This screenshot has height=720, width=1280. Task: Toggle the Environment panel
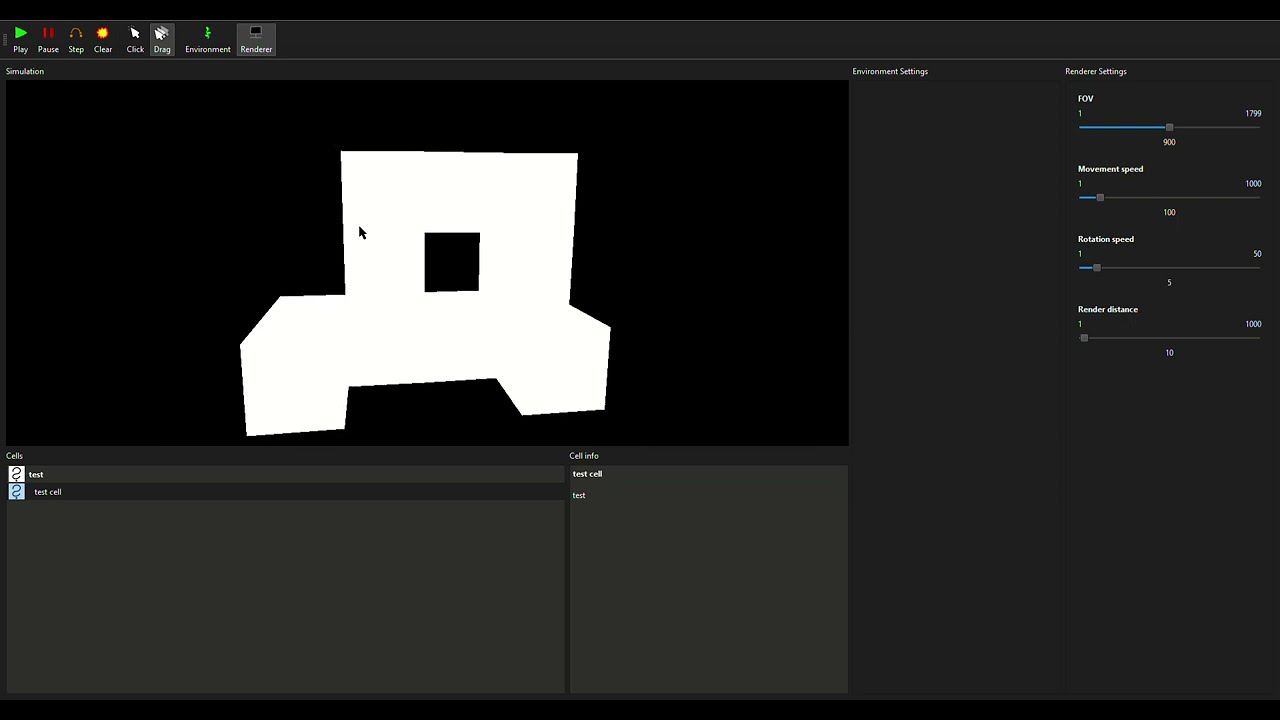pyautogui.click(x=208, y=39)
